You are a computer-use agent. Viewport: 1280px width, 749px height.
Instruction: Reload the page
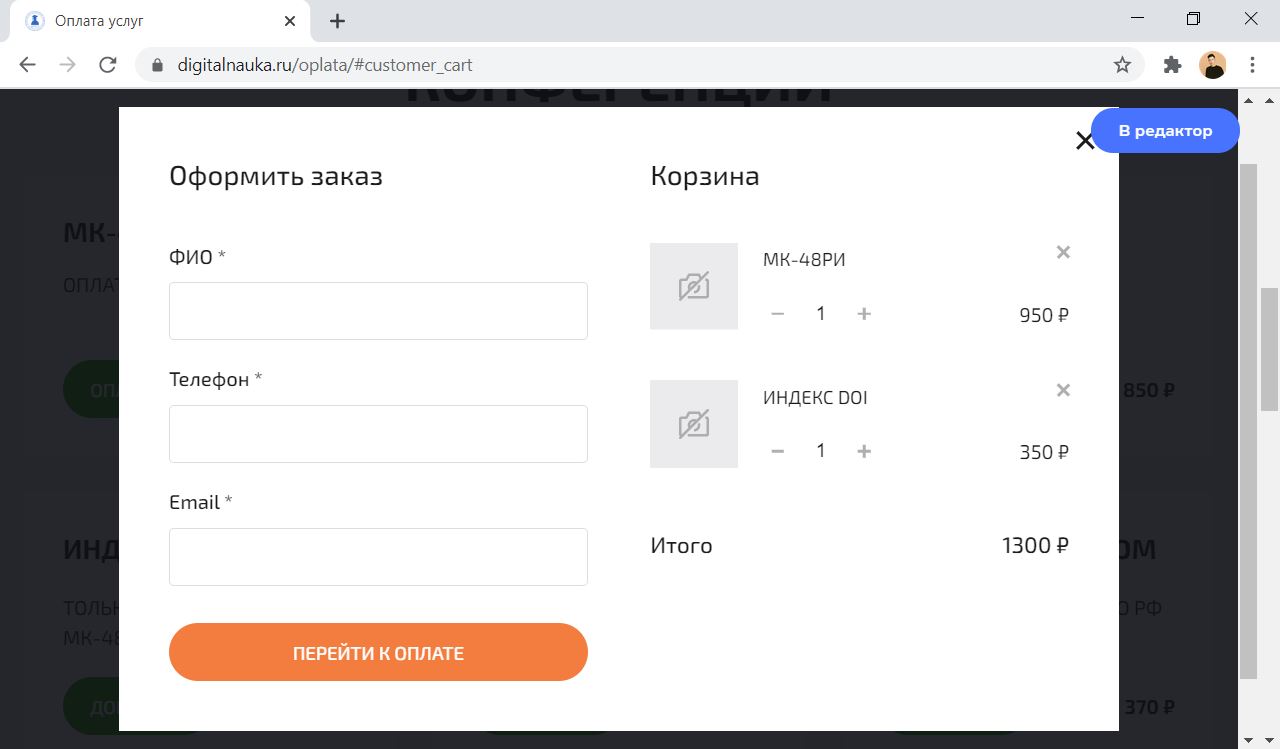[x=108, y=65]
